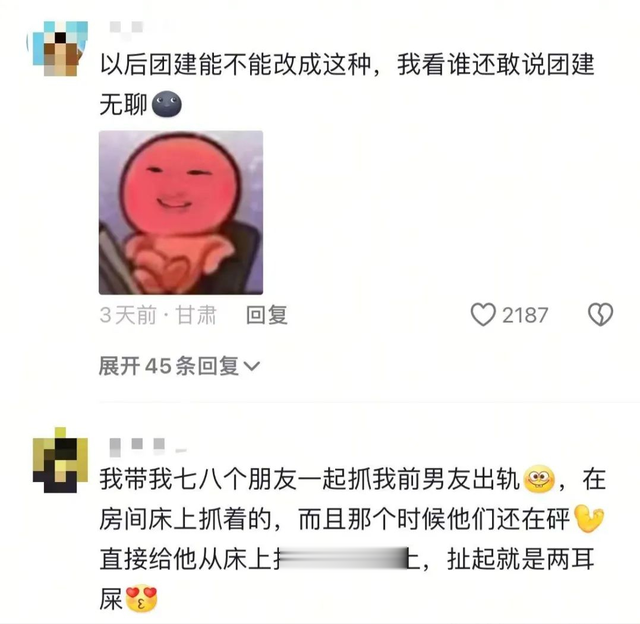Open the red-faced meme image
The image size is (640, 624).
click(x=181, y=213)
